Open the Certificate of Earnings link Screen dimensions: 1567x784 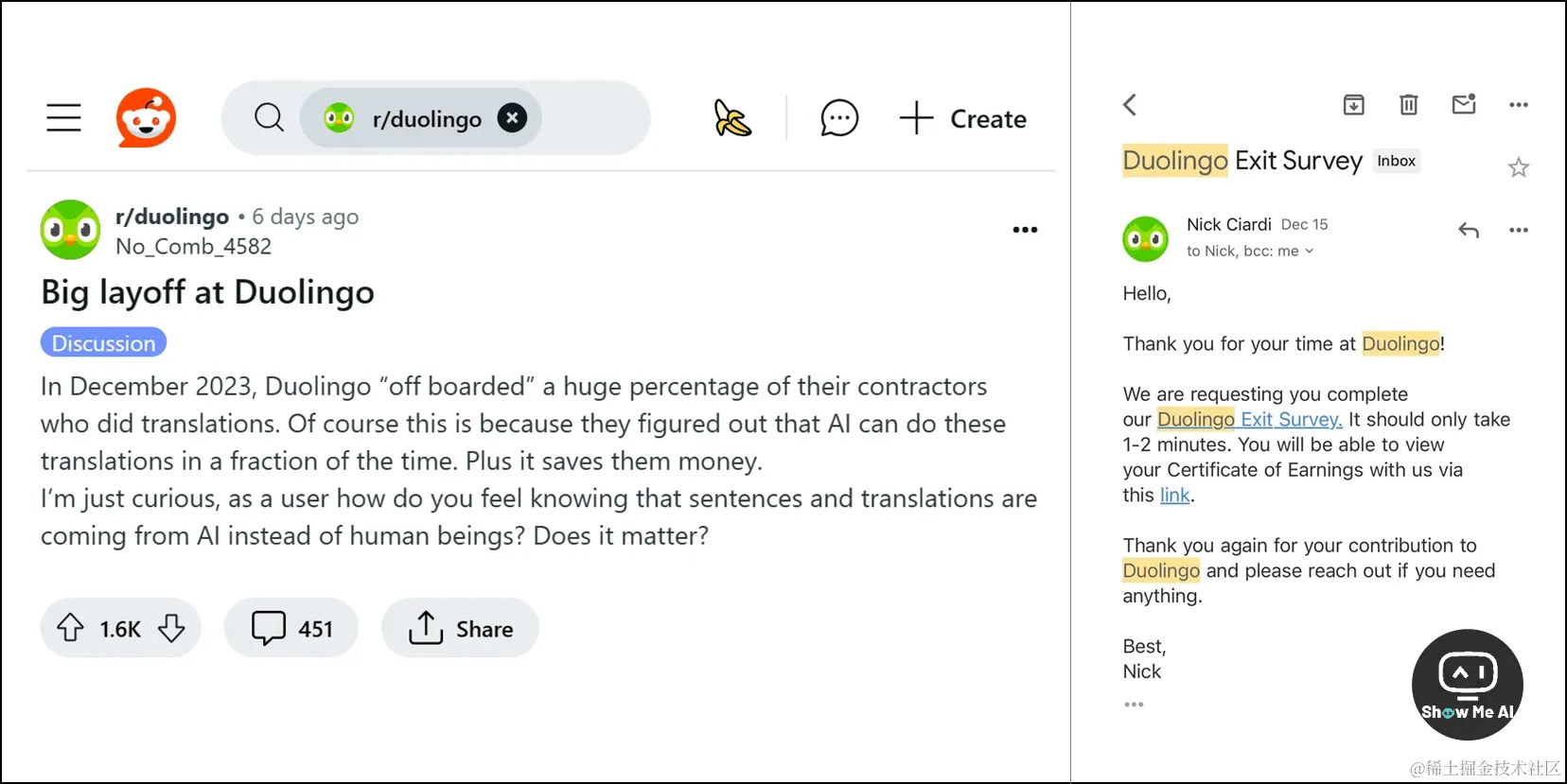(x=1175, y=496)
